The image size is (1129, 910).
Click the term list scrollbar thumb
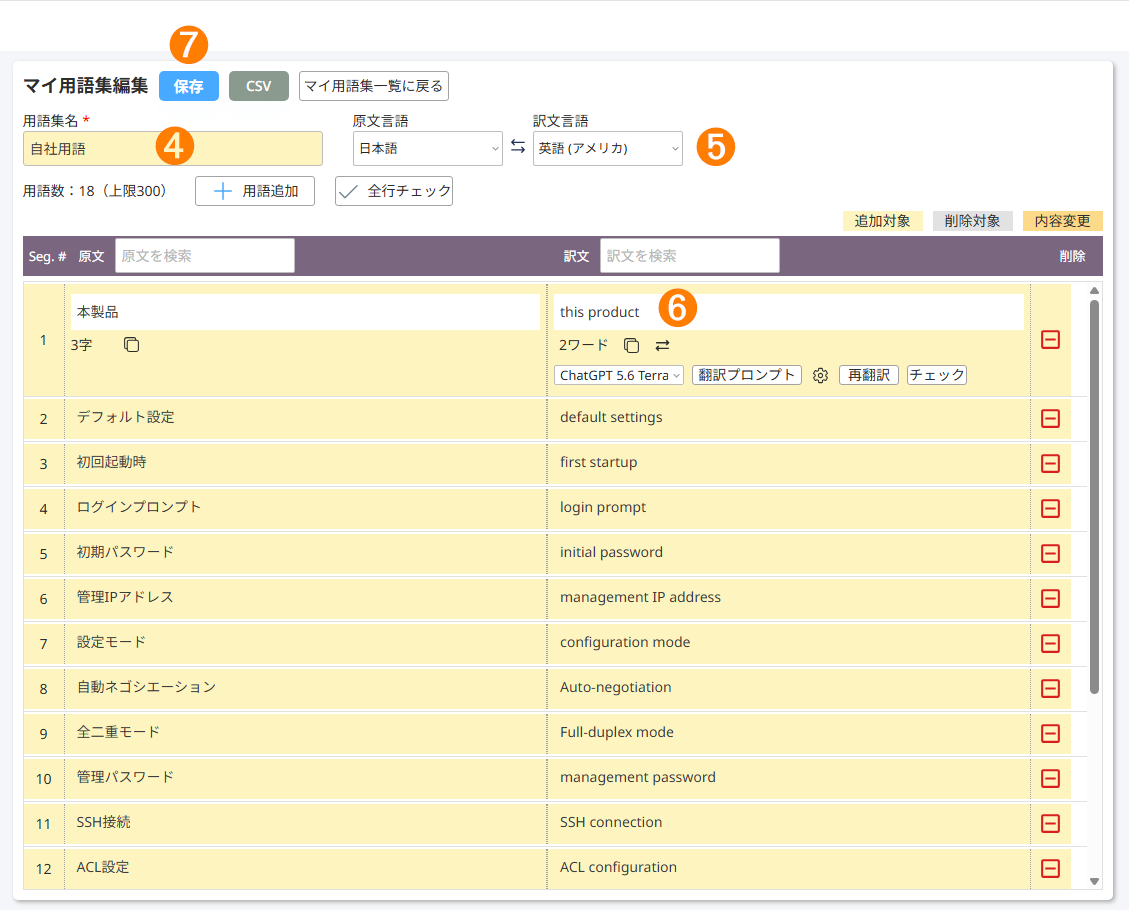1094,497
